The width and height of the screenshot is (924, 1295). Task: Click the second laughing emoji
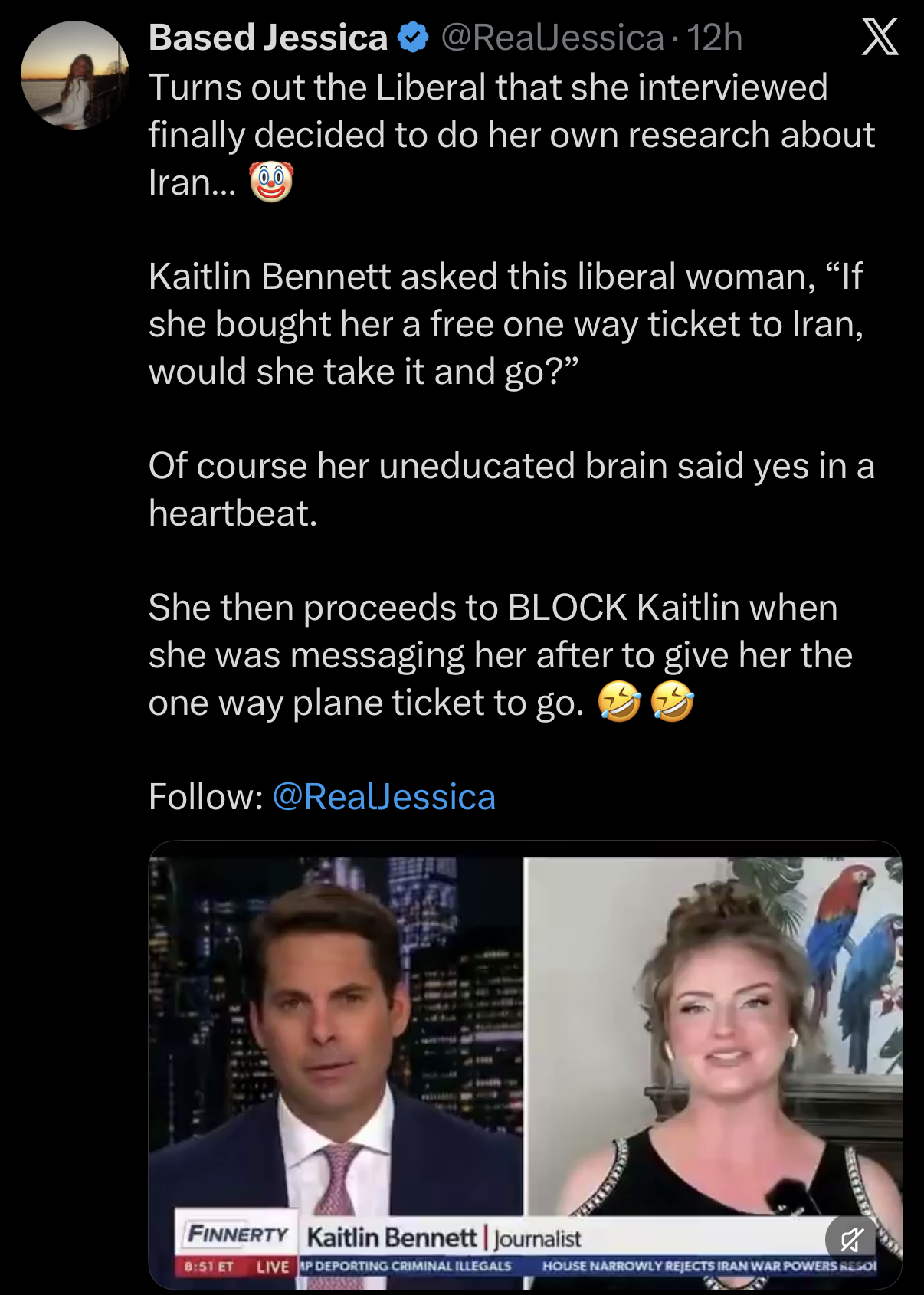pos(672,702)
